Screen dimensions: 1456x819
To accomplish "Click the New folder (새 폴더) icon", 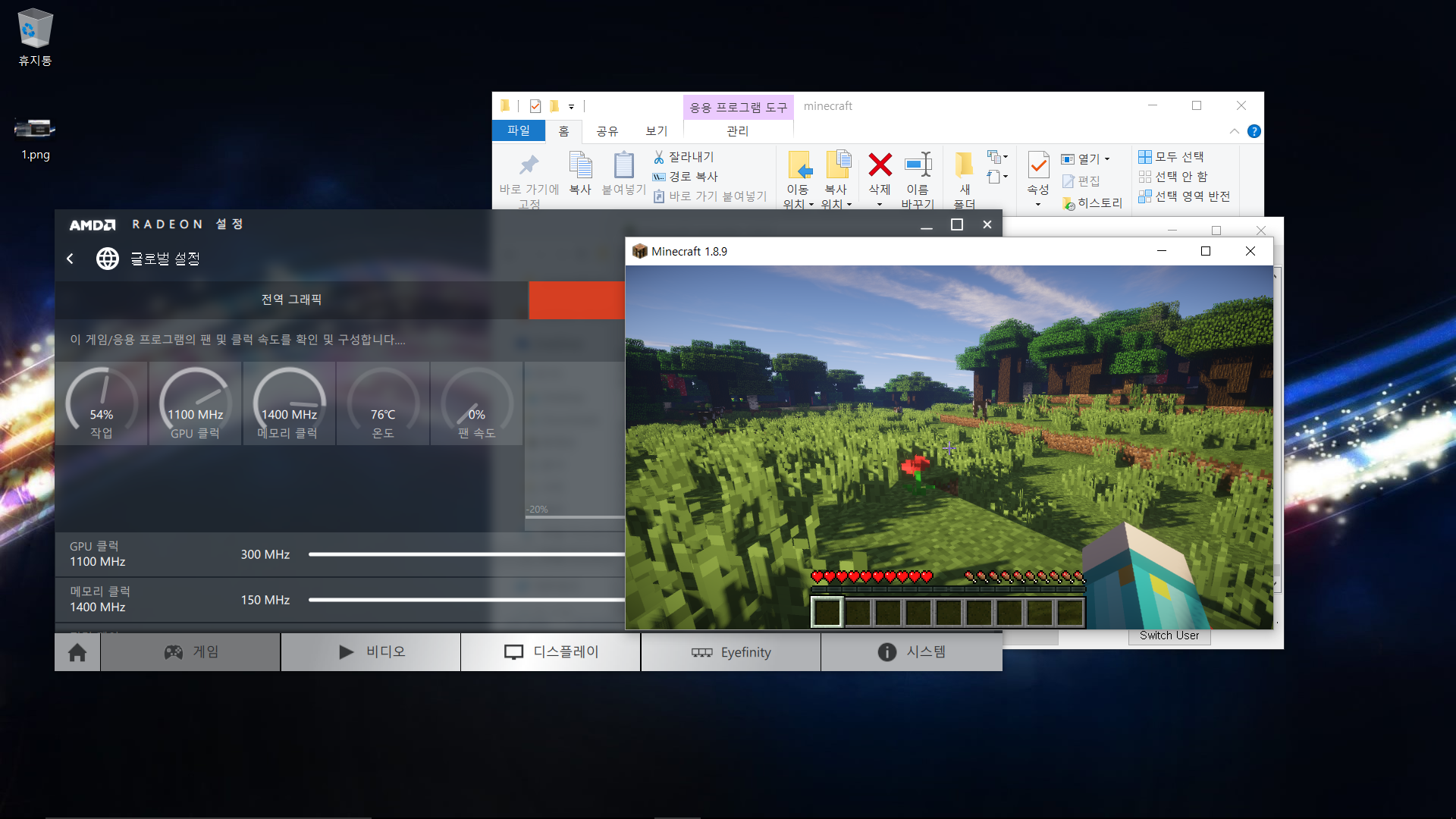I will [964, 165].
